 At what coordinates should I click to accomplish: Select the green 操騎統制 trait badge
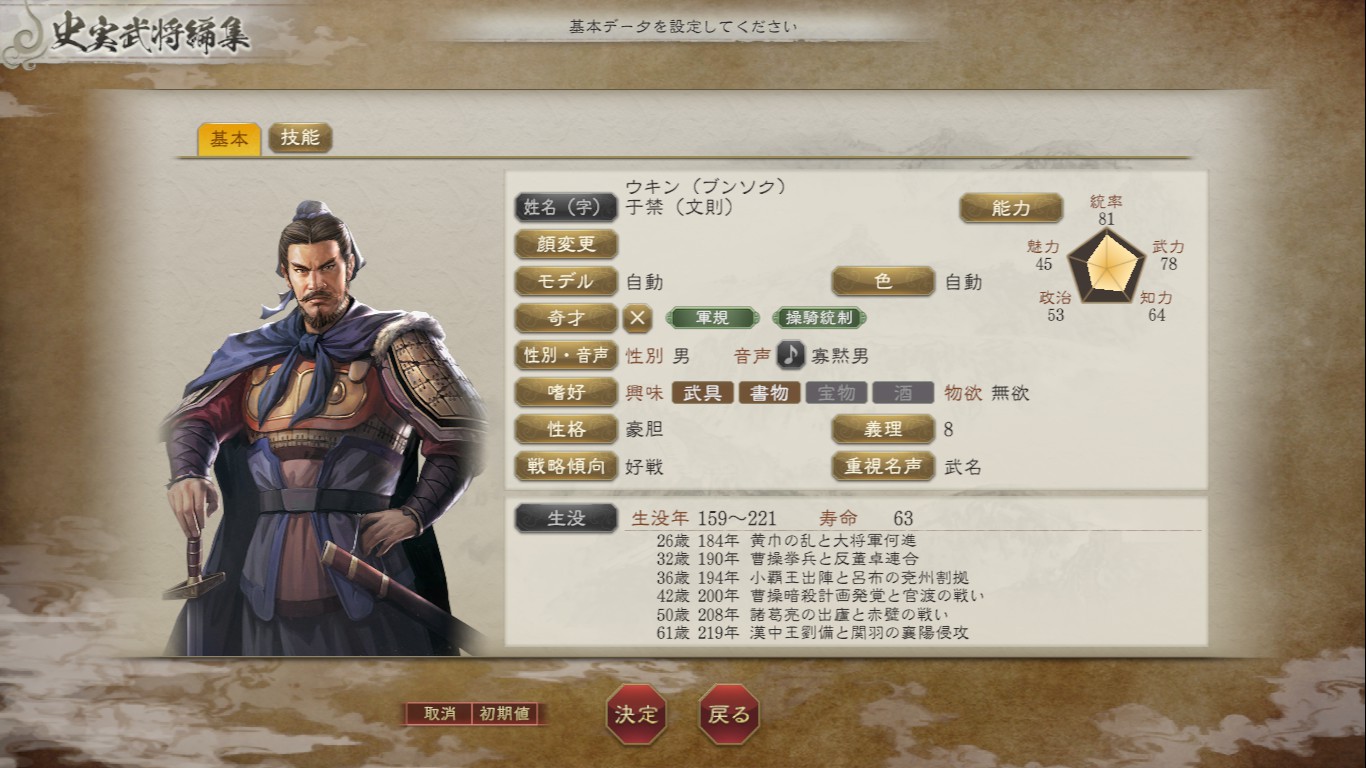(x=819, y=318)
